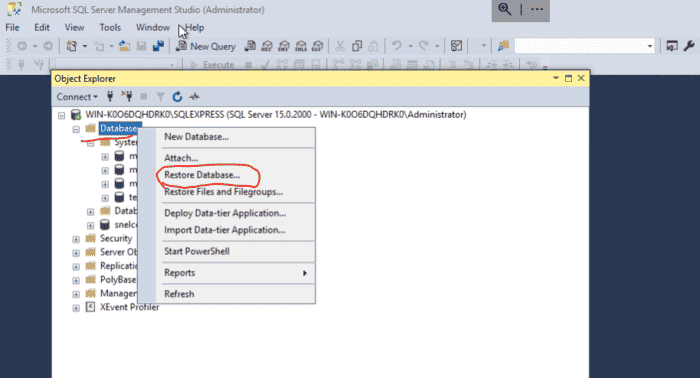Screen dimensions: 700x378
Task: Open the Connect dropdown in Object Explorer
Action: [77, 97]
